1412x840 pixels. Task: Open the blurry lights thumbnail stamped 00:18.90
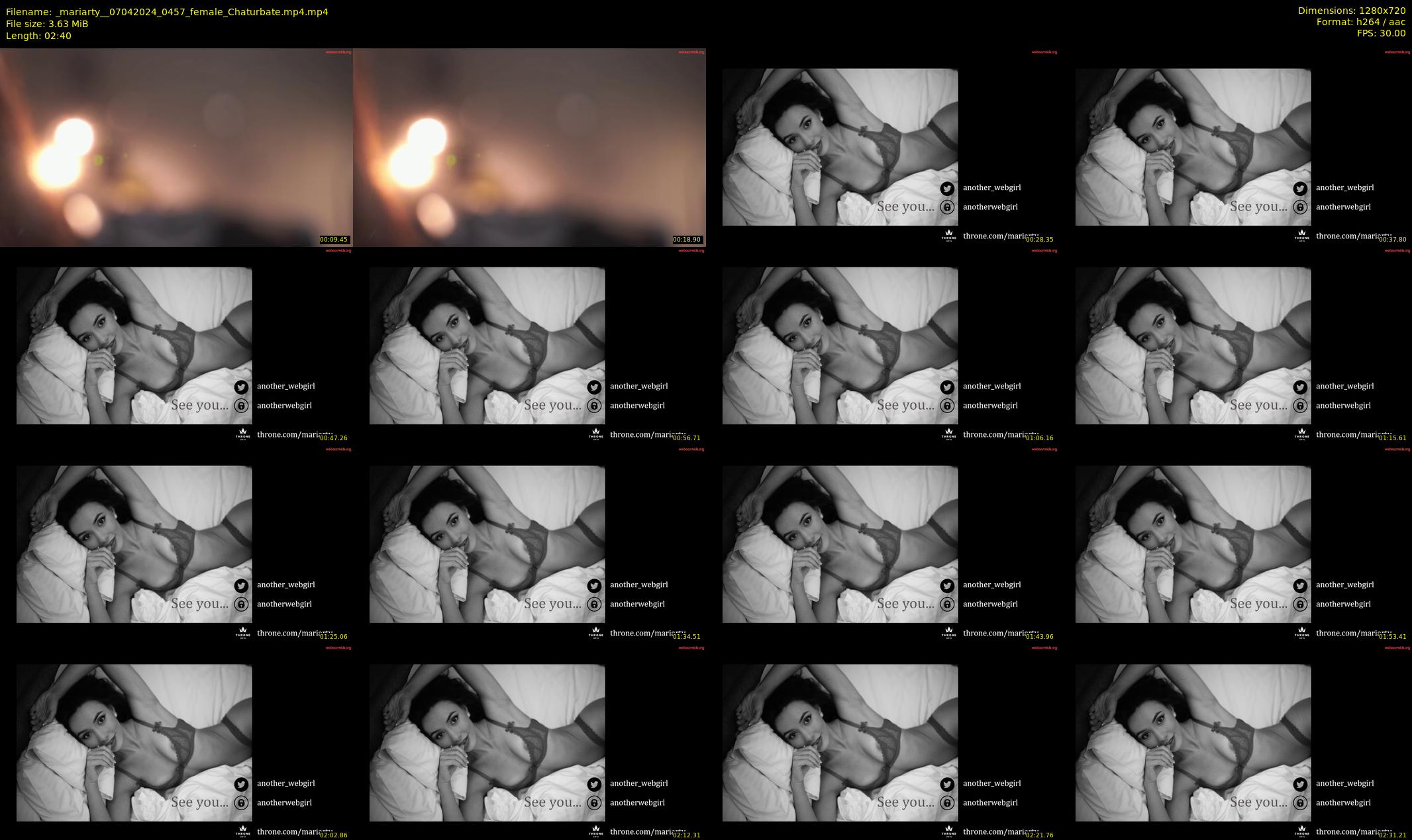pyautogui.click(x=529, y=147)
